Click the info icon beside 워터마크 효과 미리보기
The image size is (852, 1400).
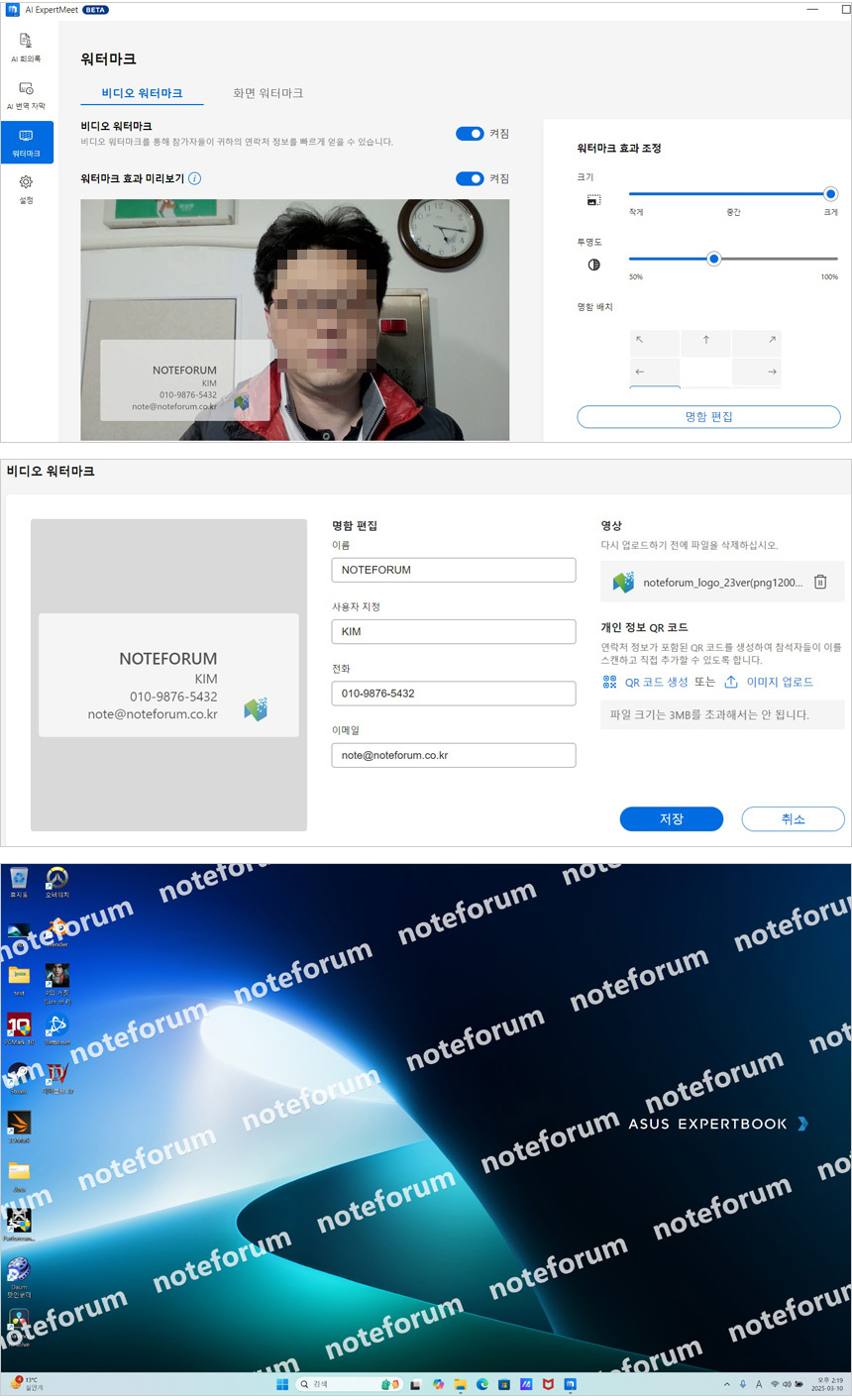(x=195, y=179)
